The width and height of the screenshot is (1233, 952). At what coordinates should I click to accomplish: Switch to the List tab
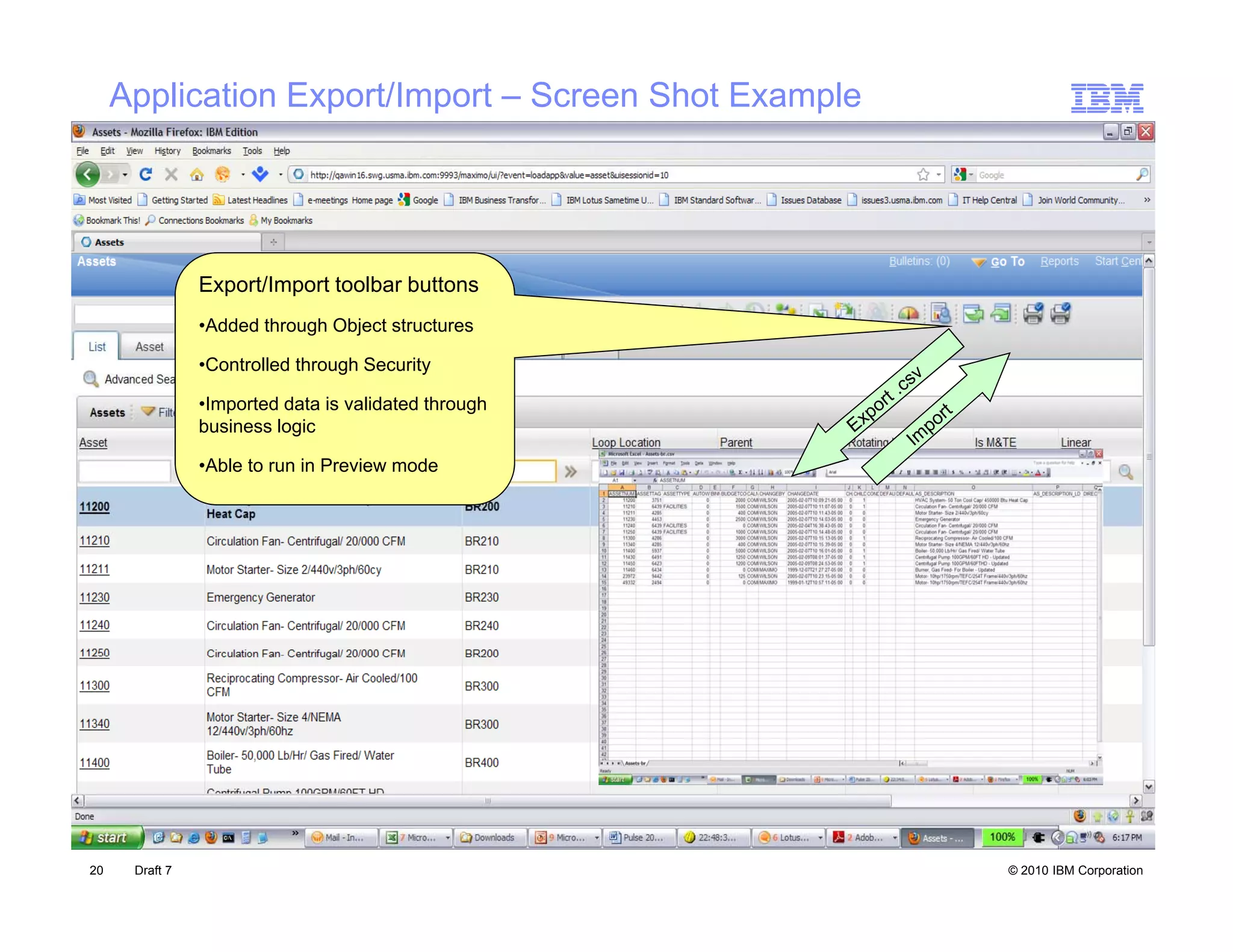(96, 347)
